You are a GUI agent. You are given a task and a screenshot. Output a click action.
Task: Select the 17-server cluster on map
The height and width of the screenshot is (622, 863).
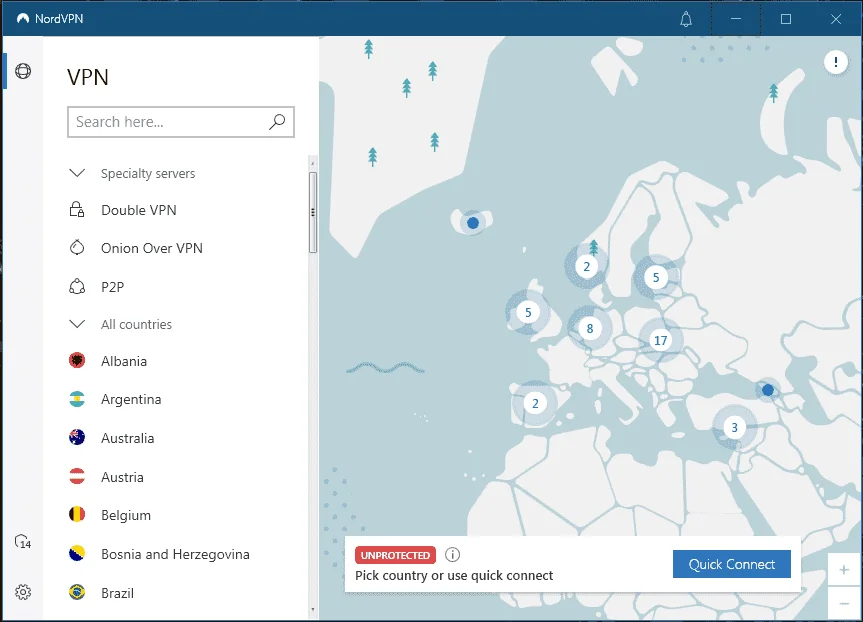(x=660, y=341)
